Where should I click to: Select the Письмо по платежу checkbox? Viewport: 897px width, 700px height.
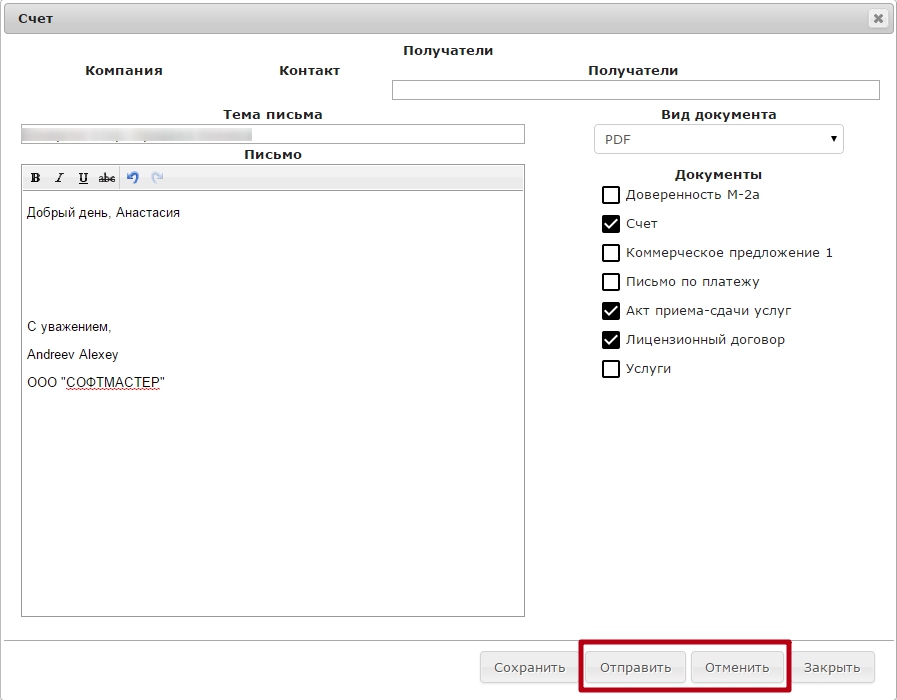coord(611,282)
